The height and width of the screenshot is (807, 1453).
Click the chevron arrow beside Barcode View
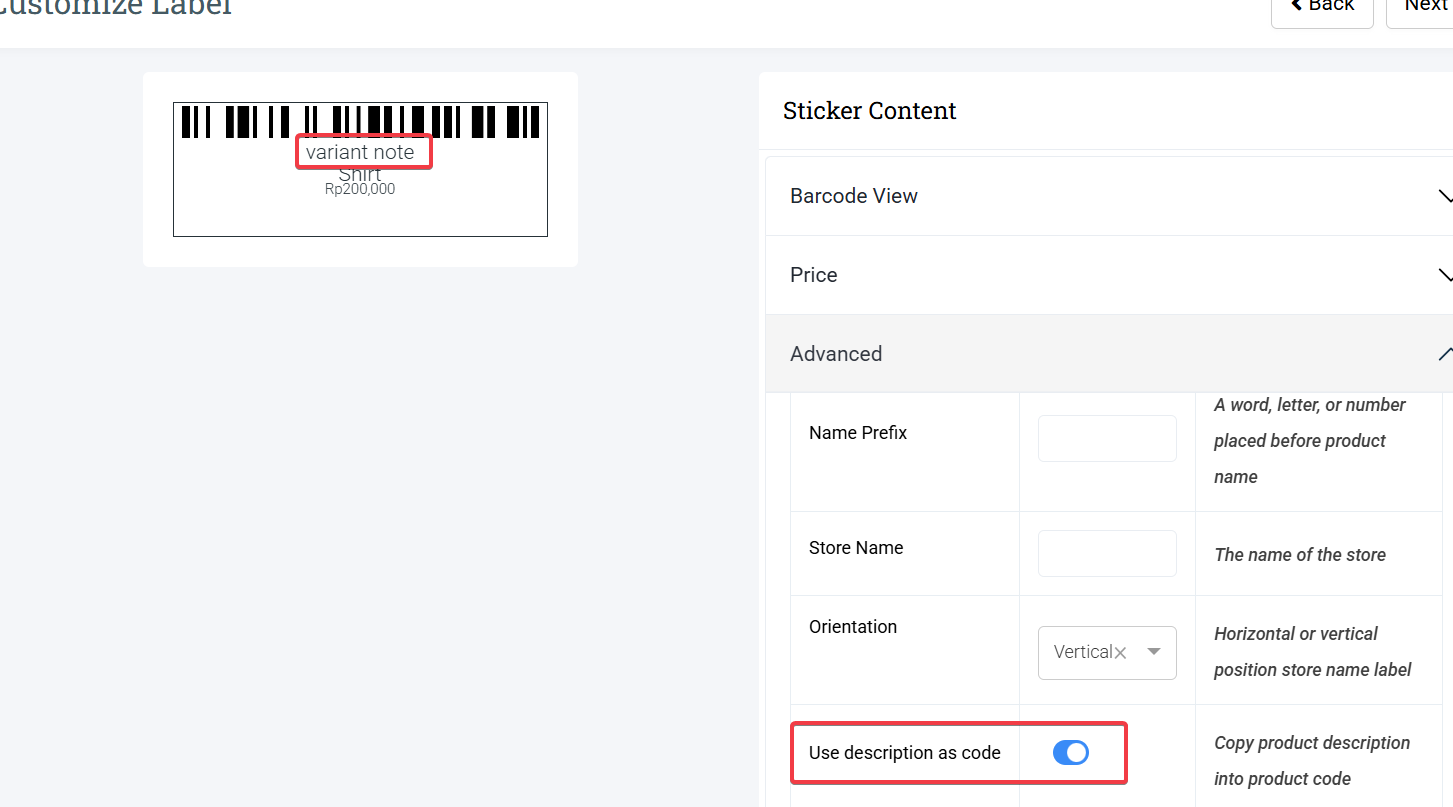pos(1444,196)
